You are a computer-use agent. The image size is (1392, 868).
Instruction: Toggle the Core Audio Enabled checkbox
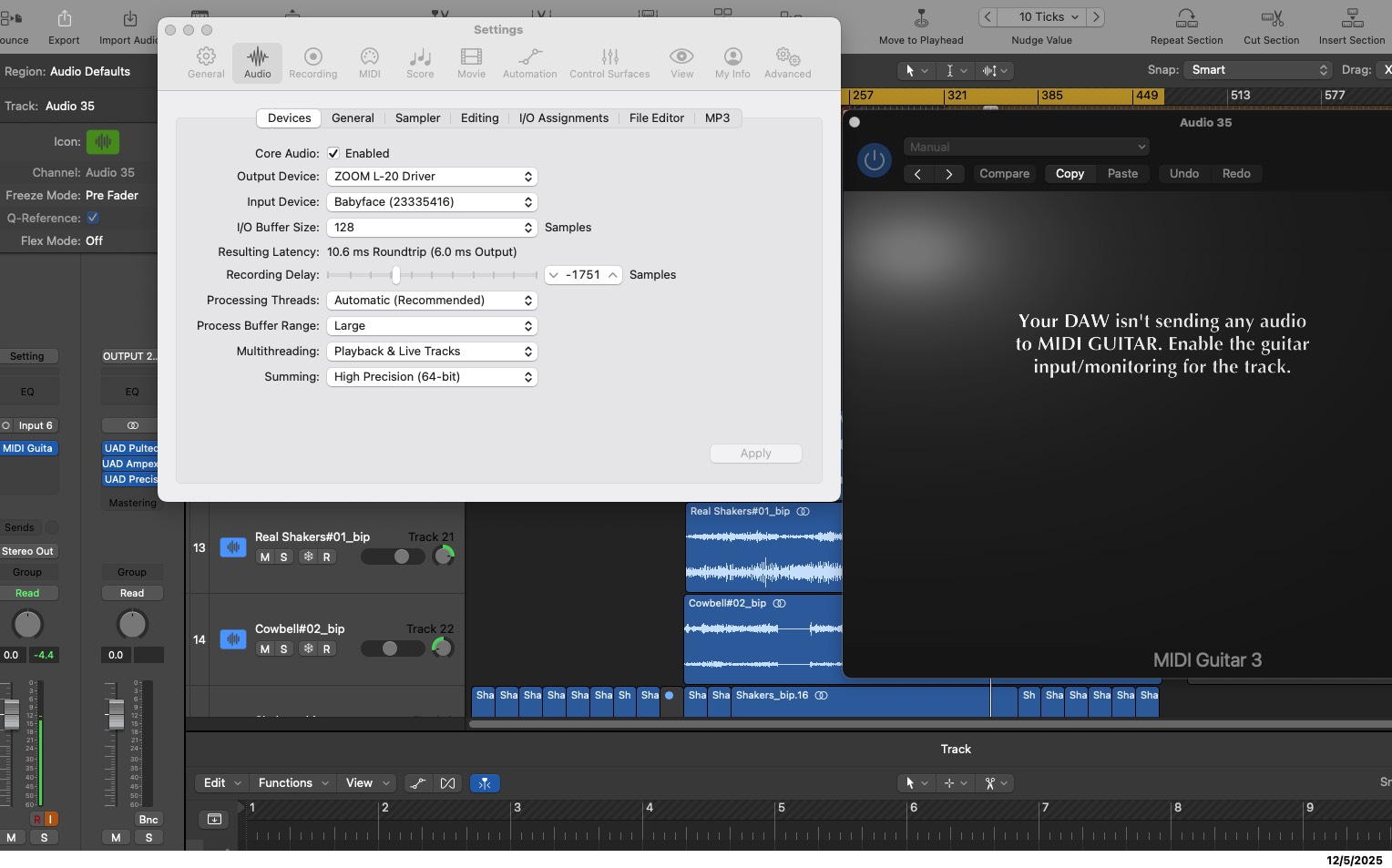333,154
